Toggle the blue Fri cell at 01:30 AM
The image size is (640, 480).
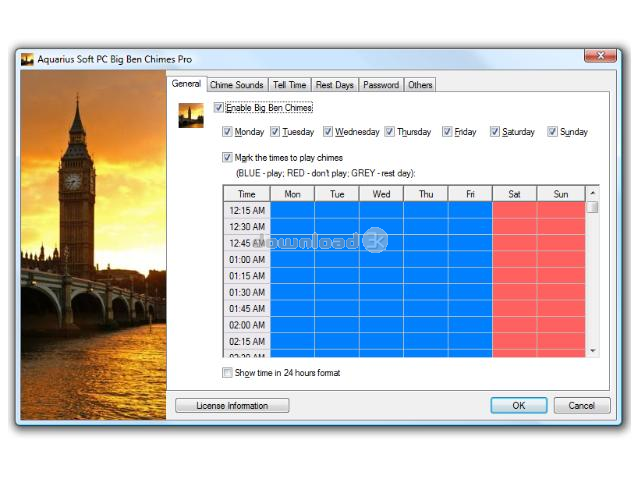point(470,292)
